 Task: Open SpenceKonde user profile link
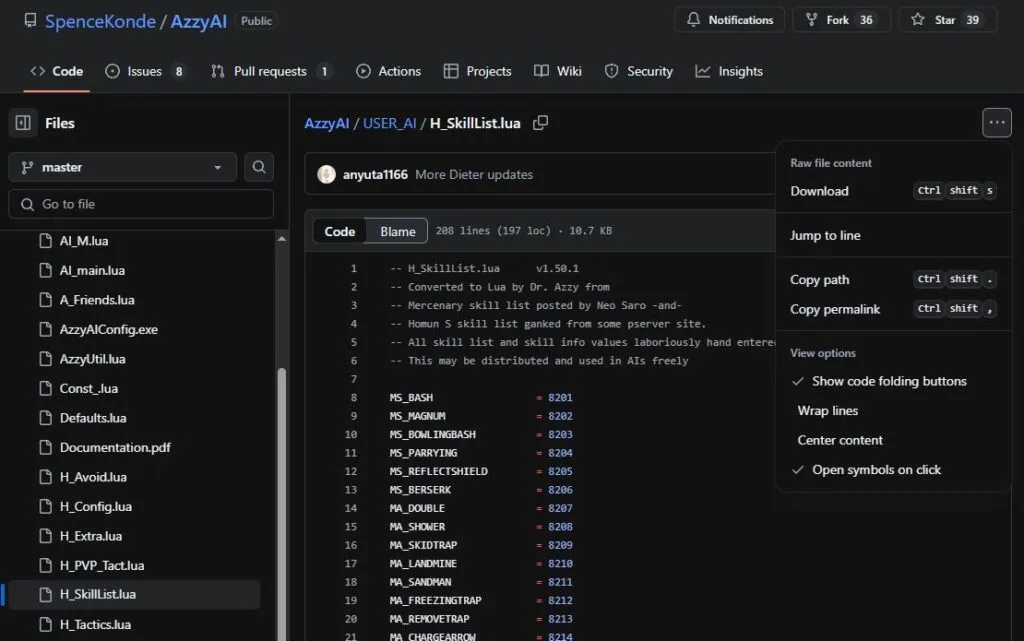(x=100, y=21)
